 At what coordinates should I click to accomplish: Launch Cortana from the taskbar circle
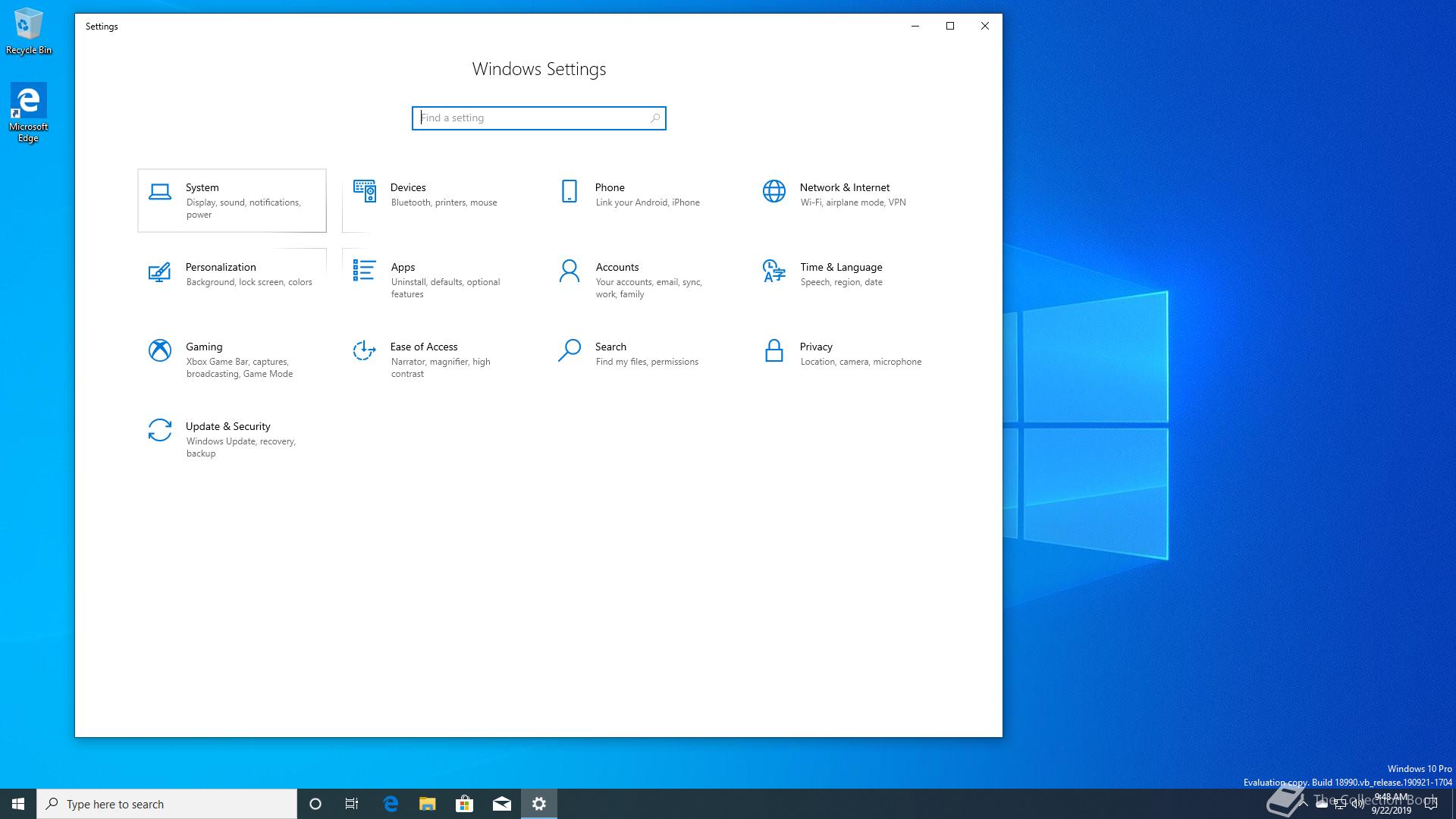click(315, 804)
